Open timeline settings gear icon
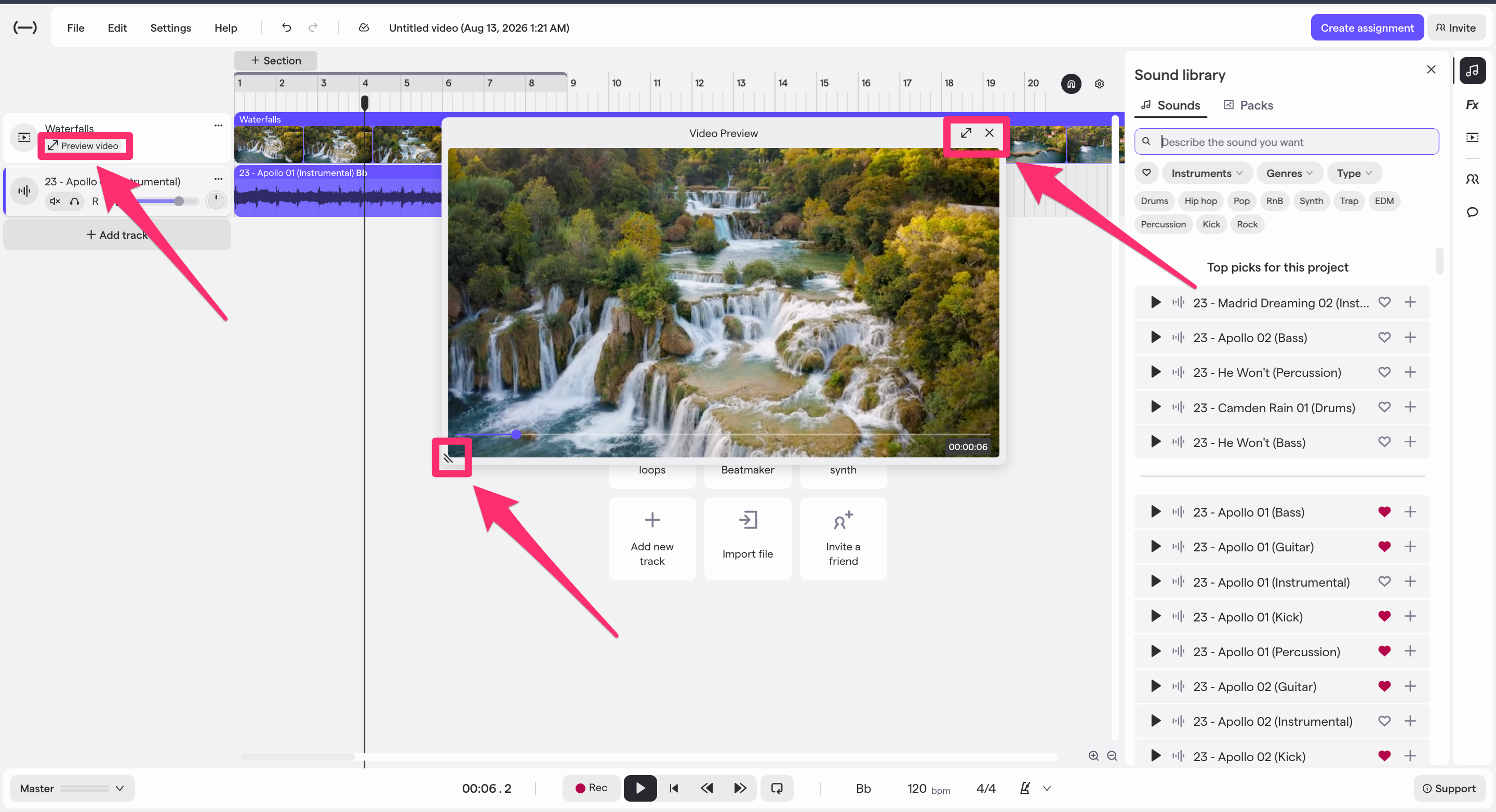The height and width of the screenshot is (812, 1496). [x=1099, y=84]
